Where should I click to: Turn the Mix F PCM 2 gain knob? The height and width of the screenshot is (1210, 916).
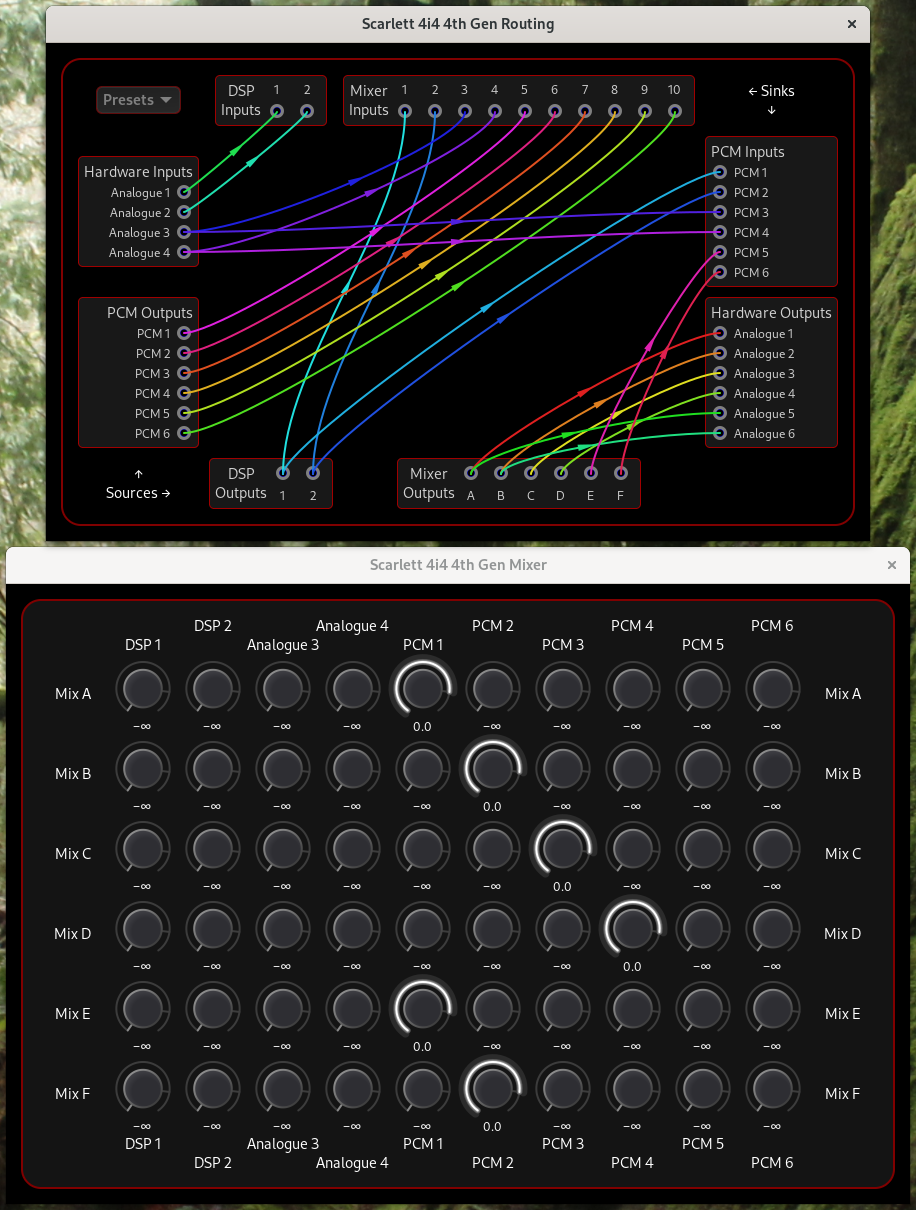(492, 1088)
